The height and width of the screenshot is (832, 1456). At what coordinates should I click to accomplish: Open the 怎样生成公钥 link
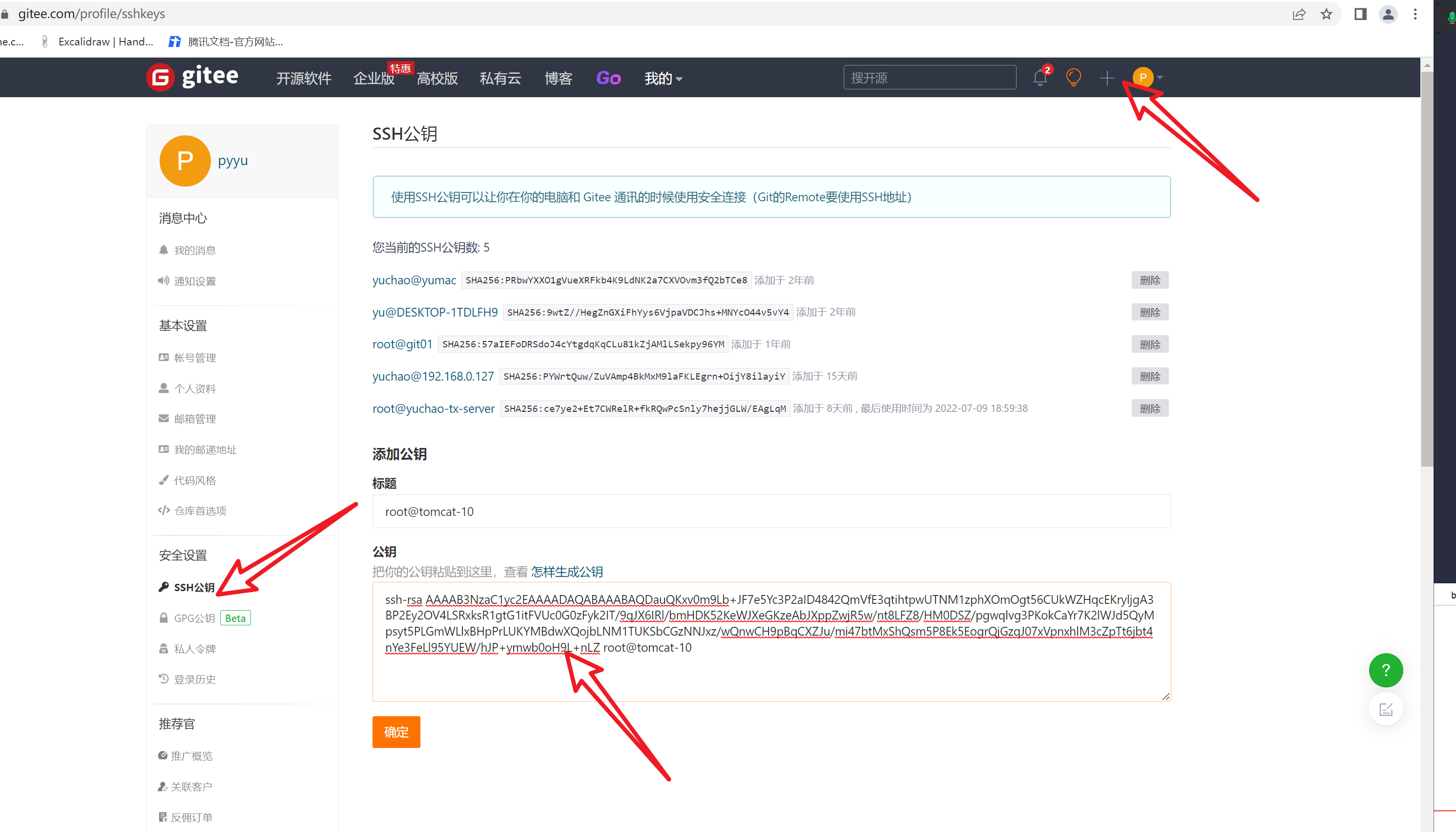click(566, 572)
